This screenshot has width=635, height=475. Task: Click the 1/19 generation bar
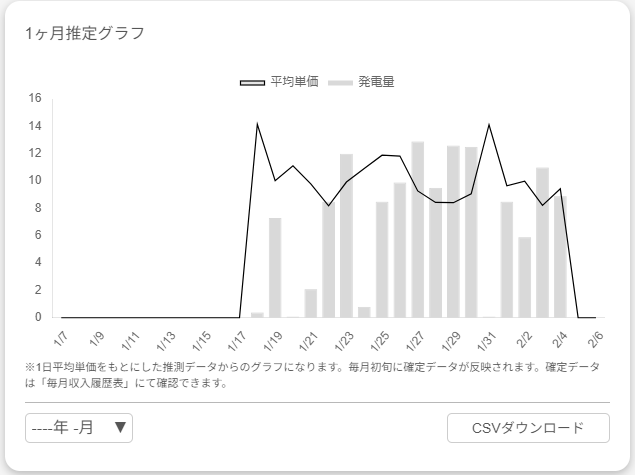275,268
